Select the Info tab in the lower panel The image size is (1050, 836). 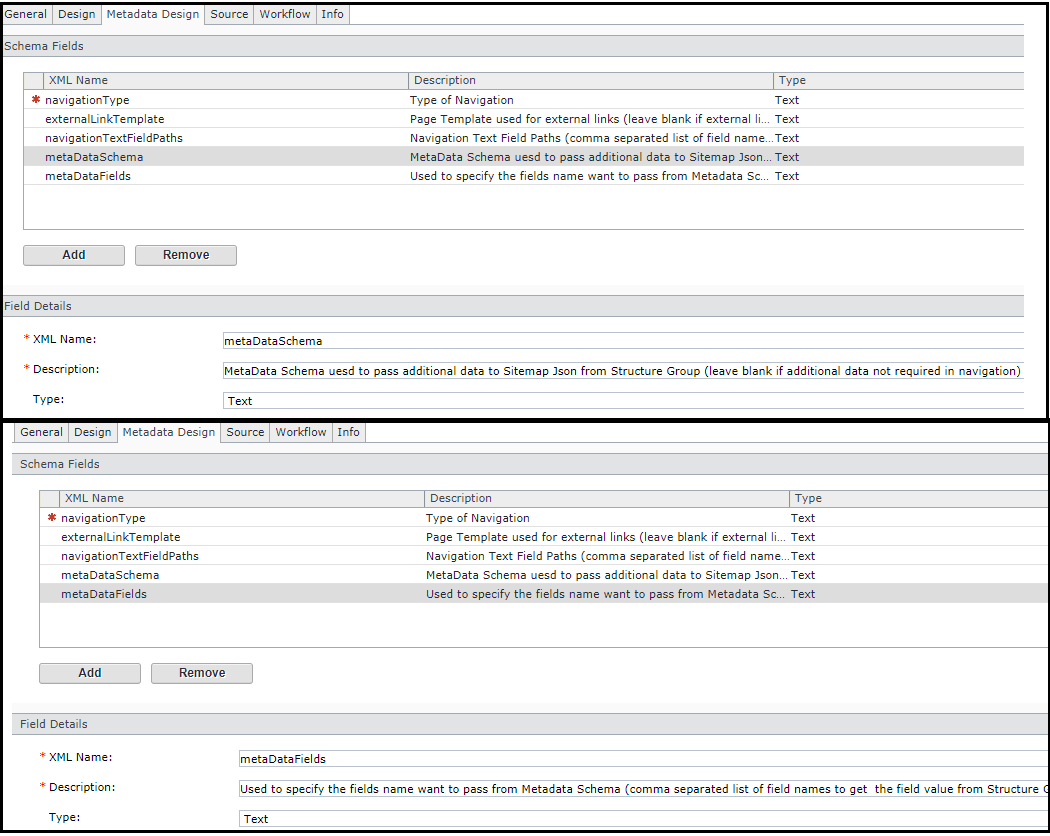tap(348, 432)
